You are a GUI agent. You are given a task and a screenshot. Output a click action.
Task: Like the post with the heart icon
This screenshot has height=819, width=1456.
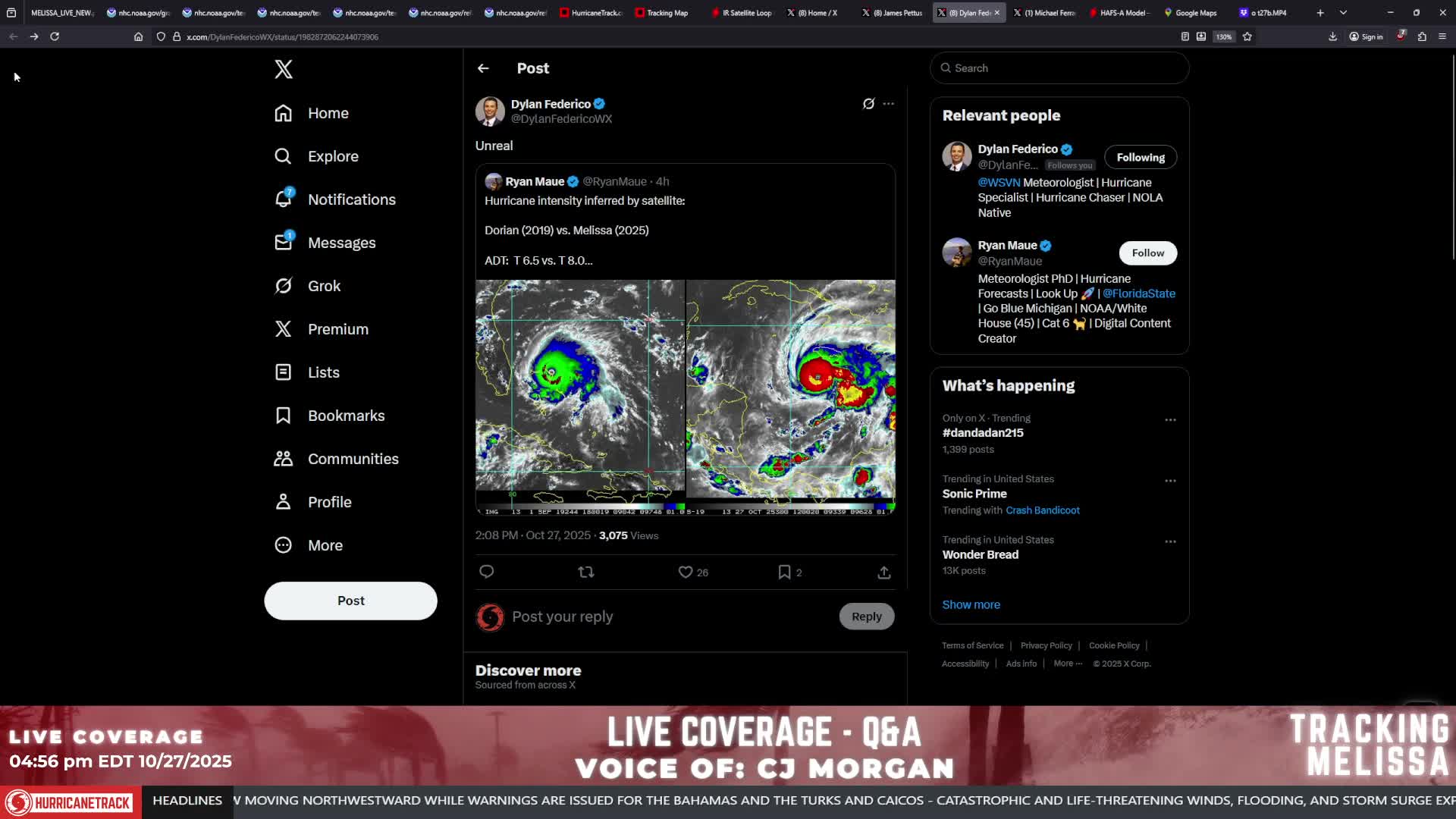click(686, 572)
